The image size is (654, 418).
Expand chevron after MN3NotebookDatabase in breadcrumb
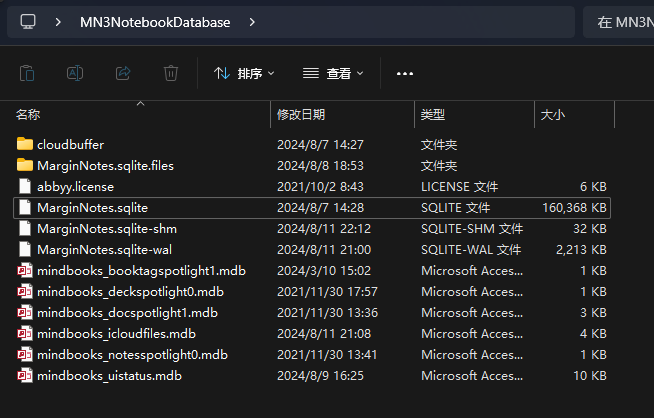pyautogui.click(x=251, y=21)
